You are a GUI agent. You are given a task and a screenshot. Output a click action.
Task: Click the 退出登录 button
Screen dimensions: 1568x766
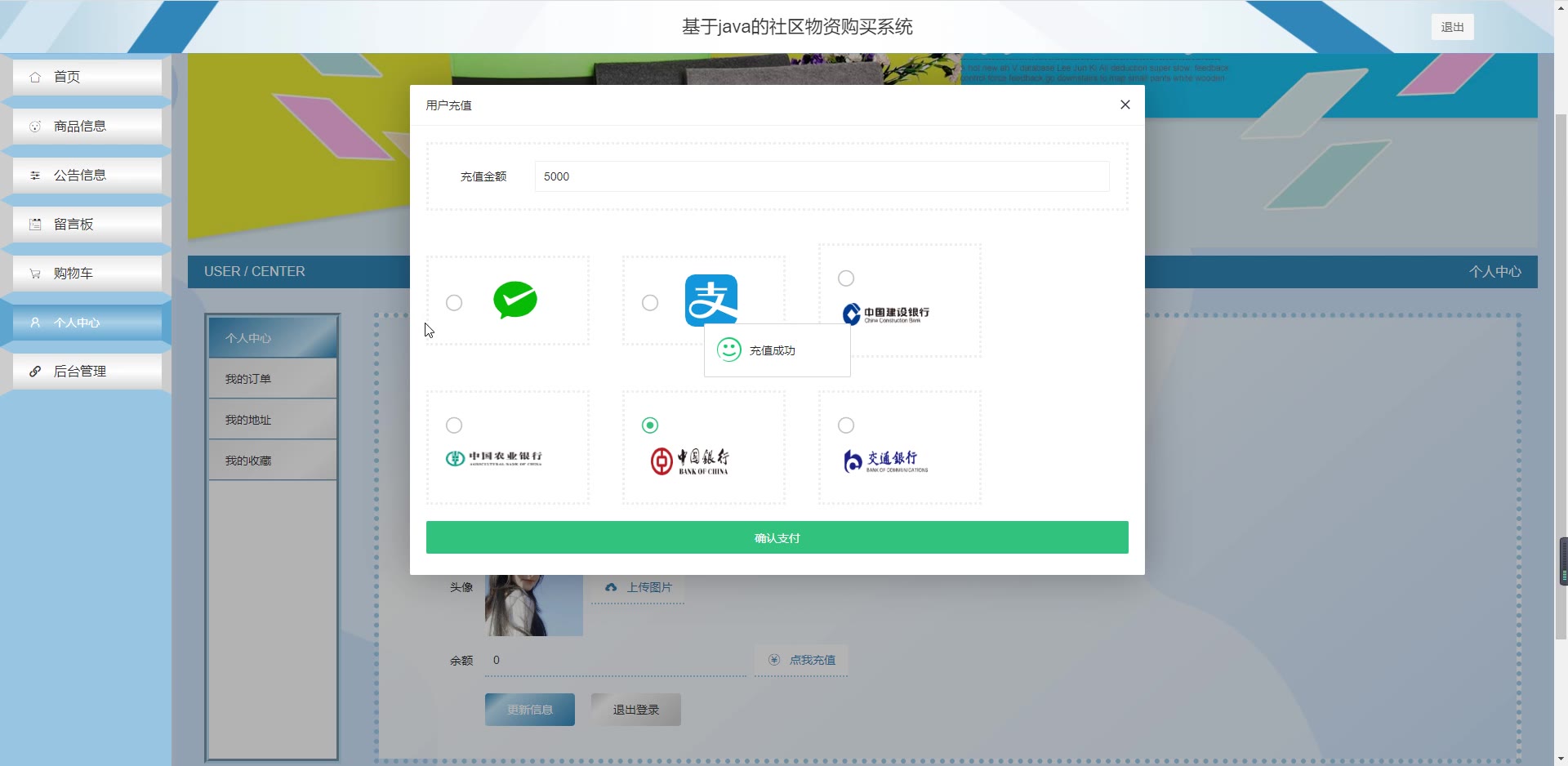(x=636, y=710)
